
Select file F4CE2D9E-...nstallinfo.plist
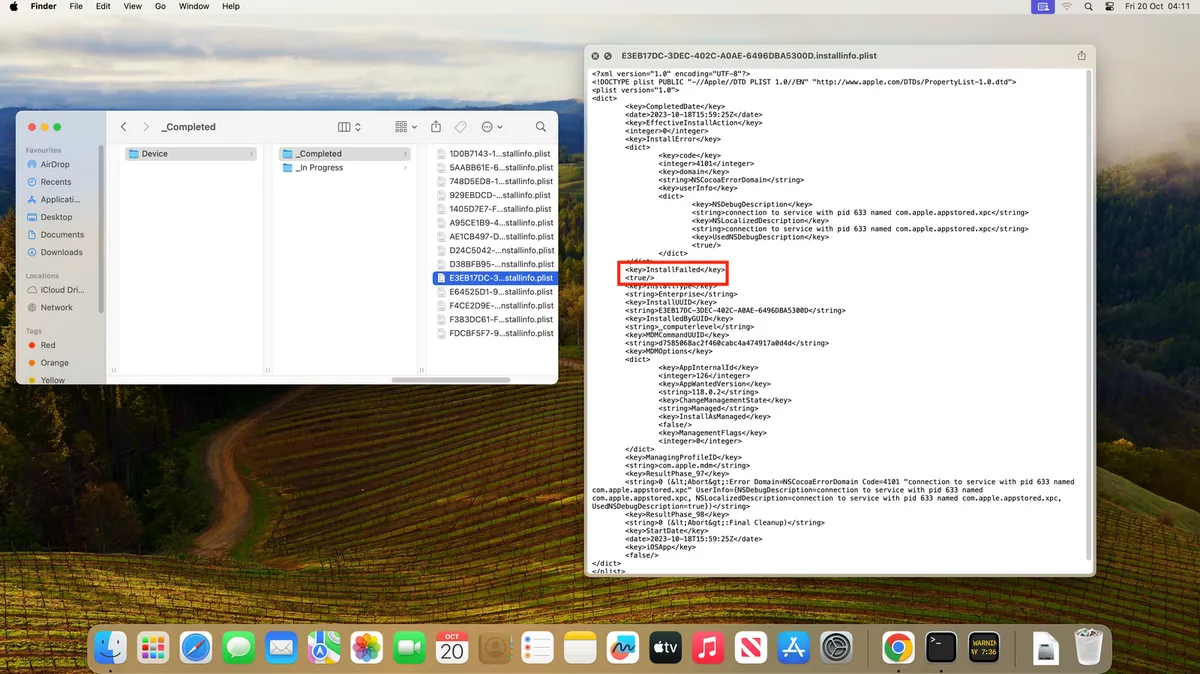tap(494, 306)
